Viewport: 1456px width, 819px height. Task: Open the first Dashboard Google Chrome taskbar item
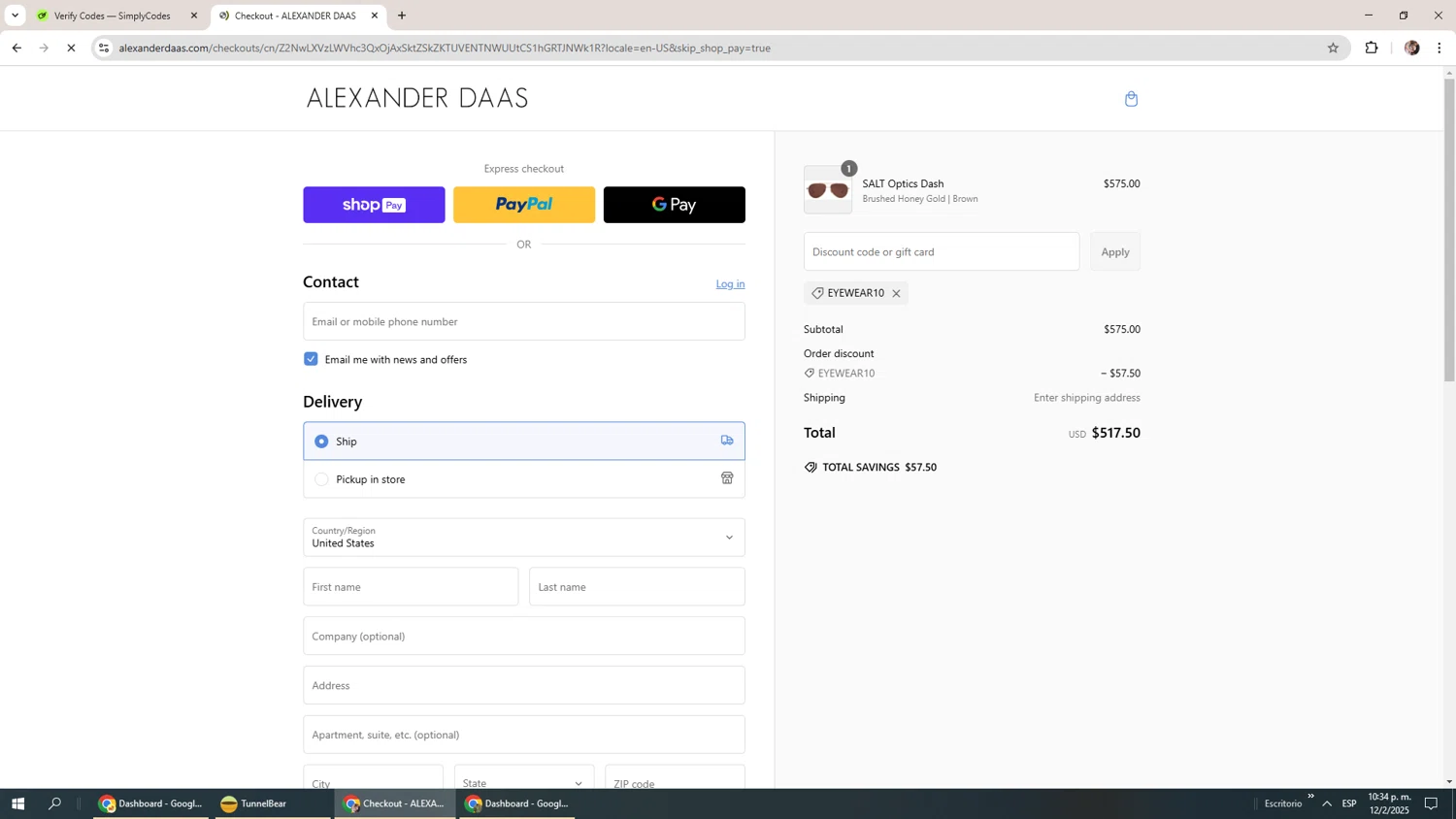[x=151, y=803]
